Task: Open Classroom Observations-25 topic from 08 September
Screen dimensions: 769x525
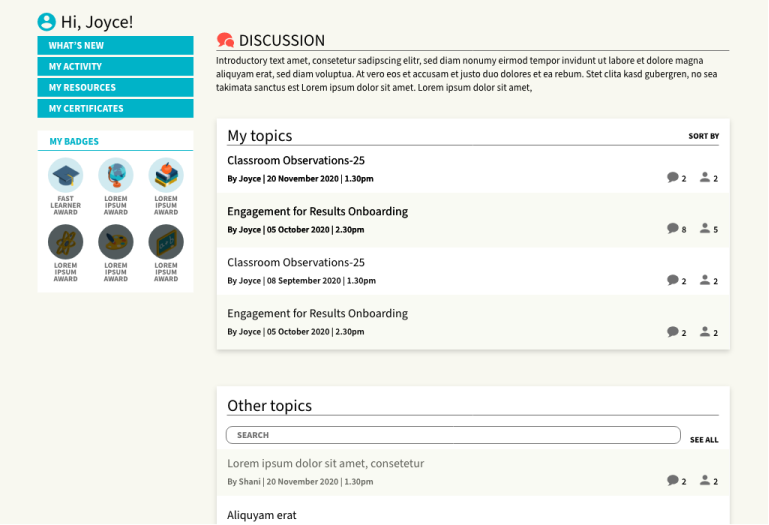Action: 296,262
